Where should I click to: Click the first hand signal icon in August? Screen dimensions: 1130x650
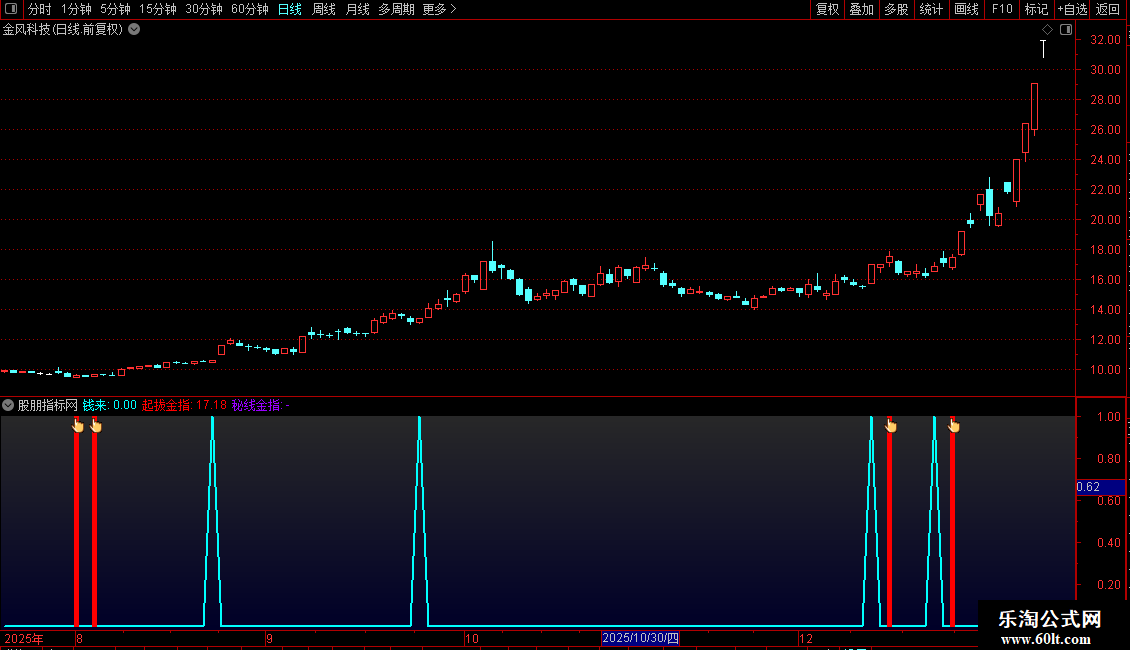pos(78,426)
